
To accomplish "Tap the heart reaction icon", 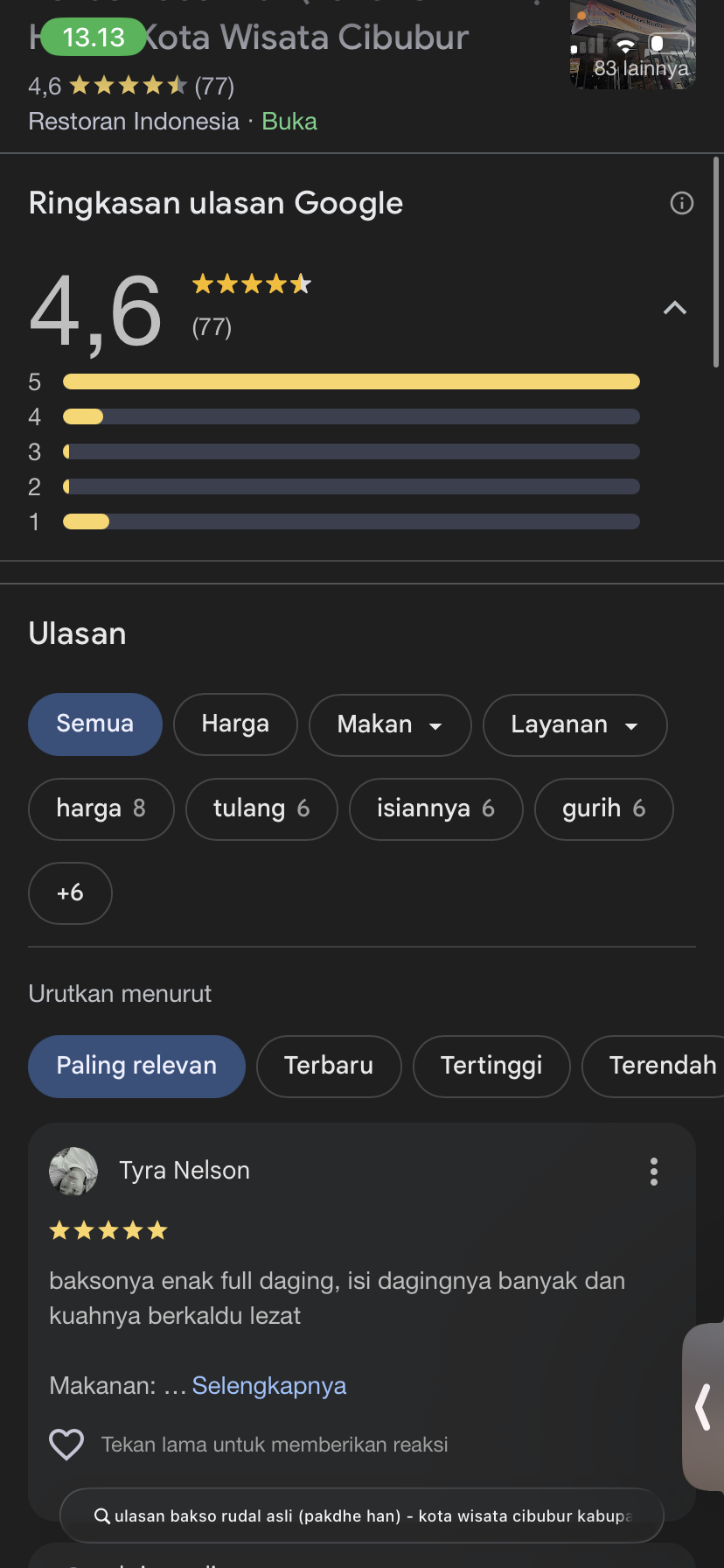I will [66, 1445].
